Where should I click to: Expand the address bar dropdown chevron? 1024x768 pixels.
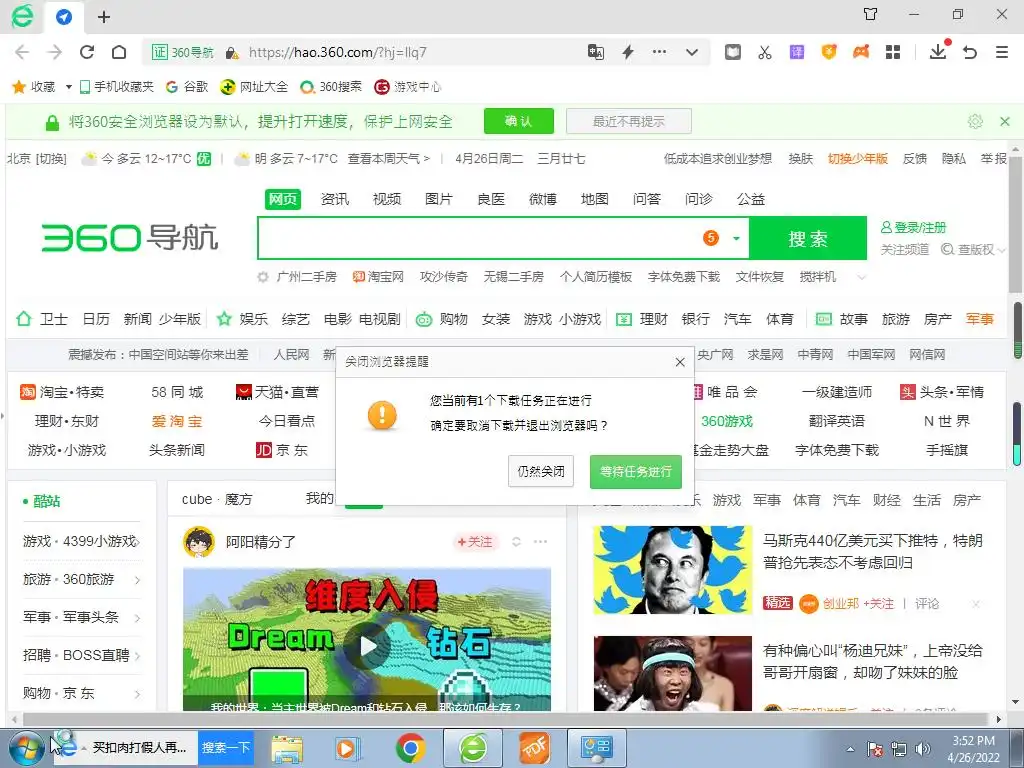click(x=692, y=52)
